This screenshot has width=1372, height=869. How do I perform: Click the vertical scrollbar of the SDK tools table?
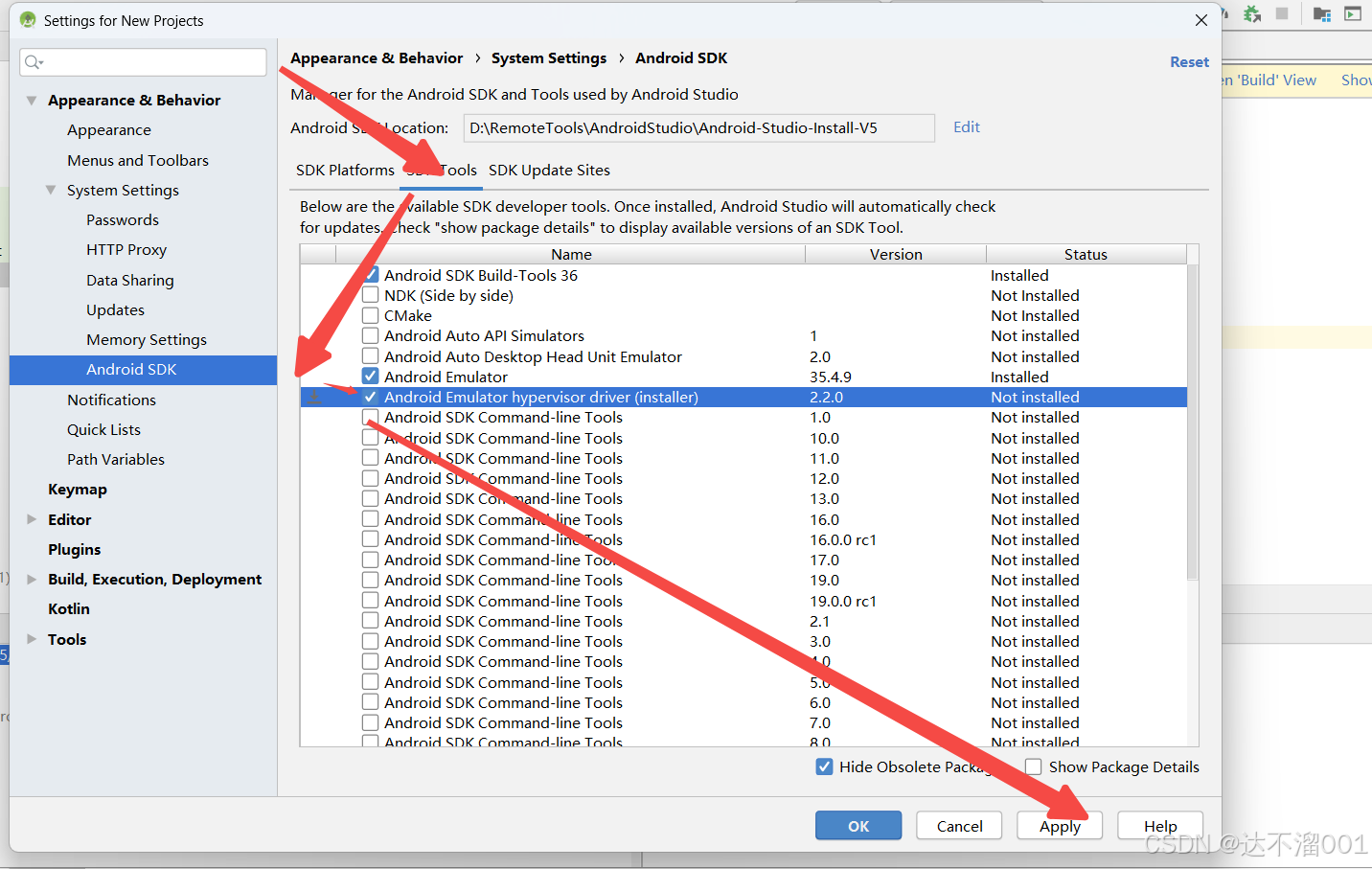(1193, 422)
